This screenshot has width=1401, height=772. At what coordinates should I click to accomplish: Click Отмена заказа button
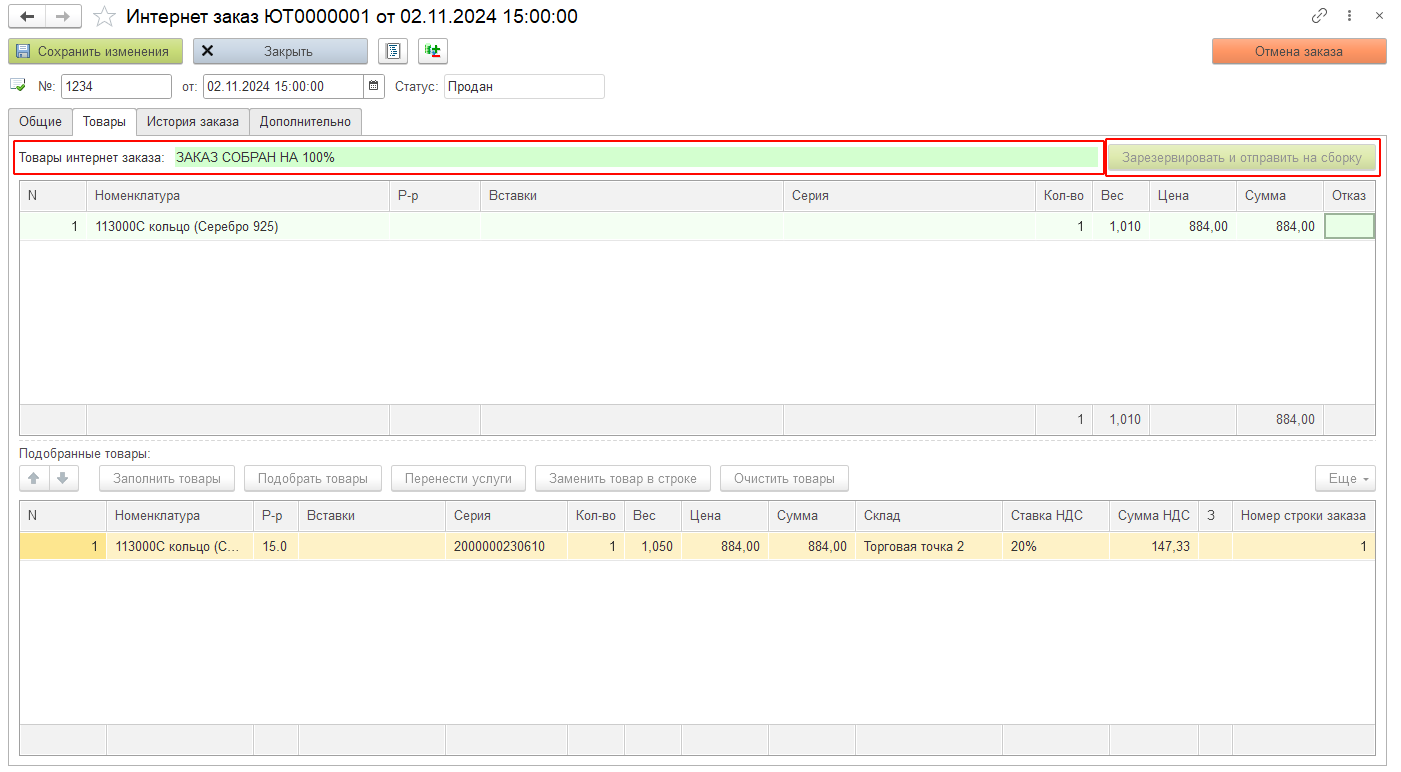click(x=1299, y=51)
